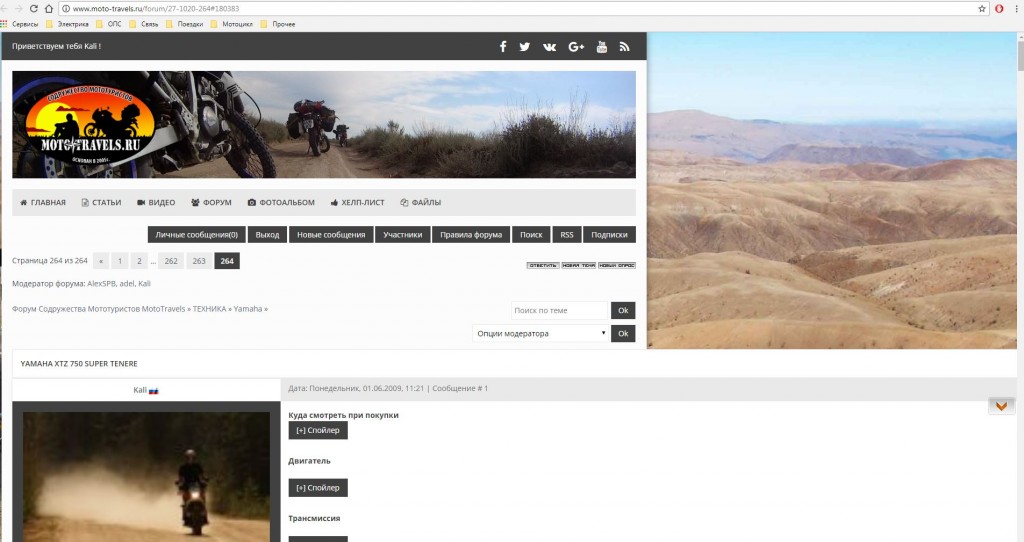Click Kali's dirt-bike avatar photo
Image resolution: width=1024 pixels, height=542 pixels.
tap(146, 477)
